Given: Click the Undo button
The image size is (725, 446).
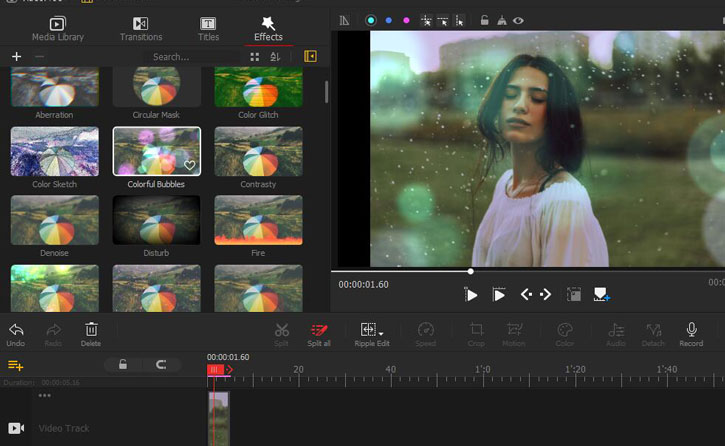Looking at the screenshot, I should (16, 335).
